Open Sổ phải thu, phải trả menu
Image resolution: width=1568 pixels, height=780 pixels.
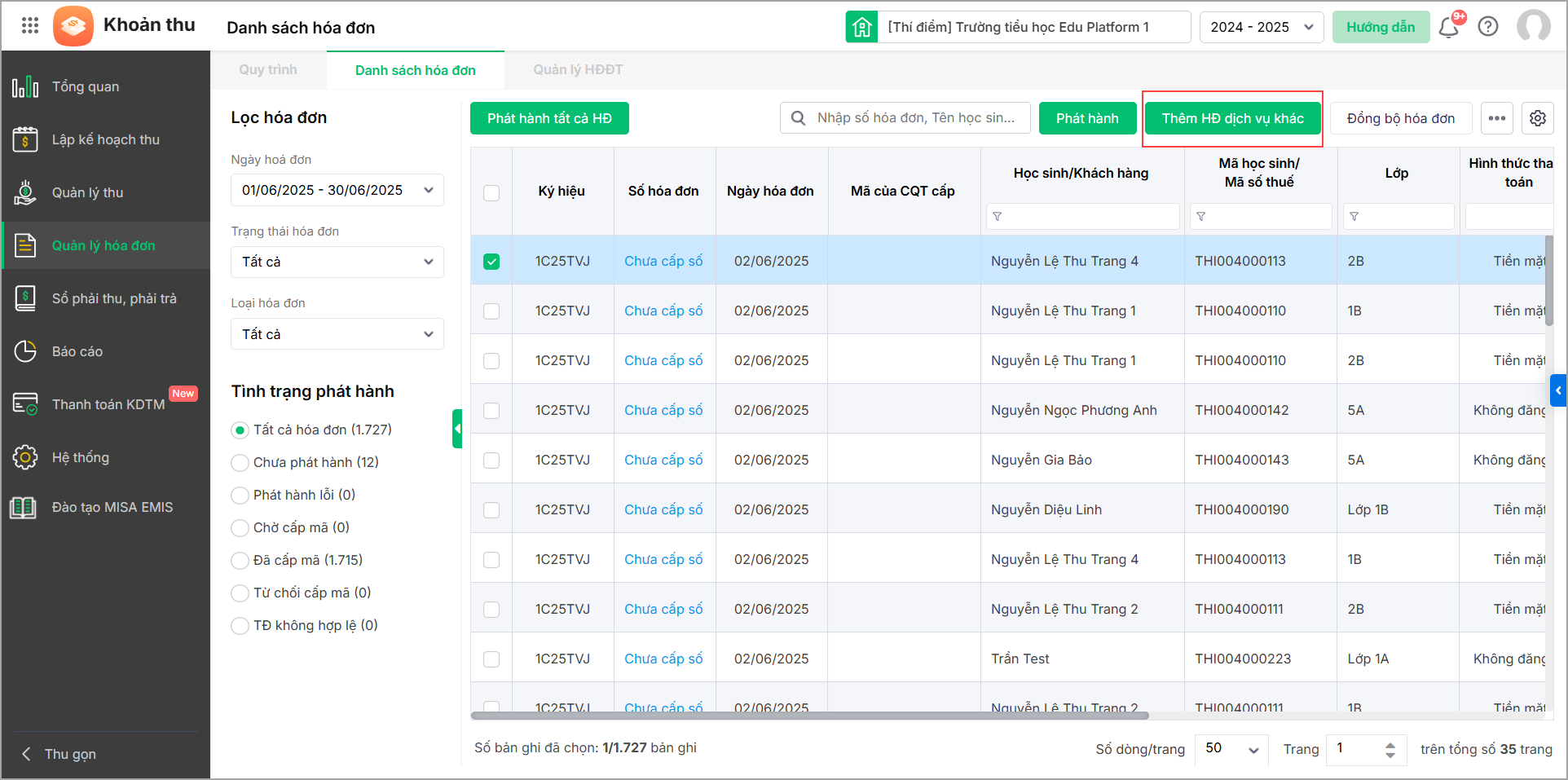[106, 298]
